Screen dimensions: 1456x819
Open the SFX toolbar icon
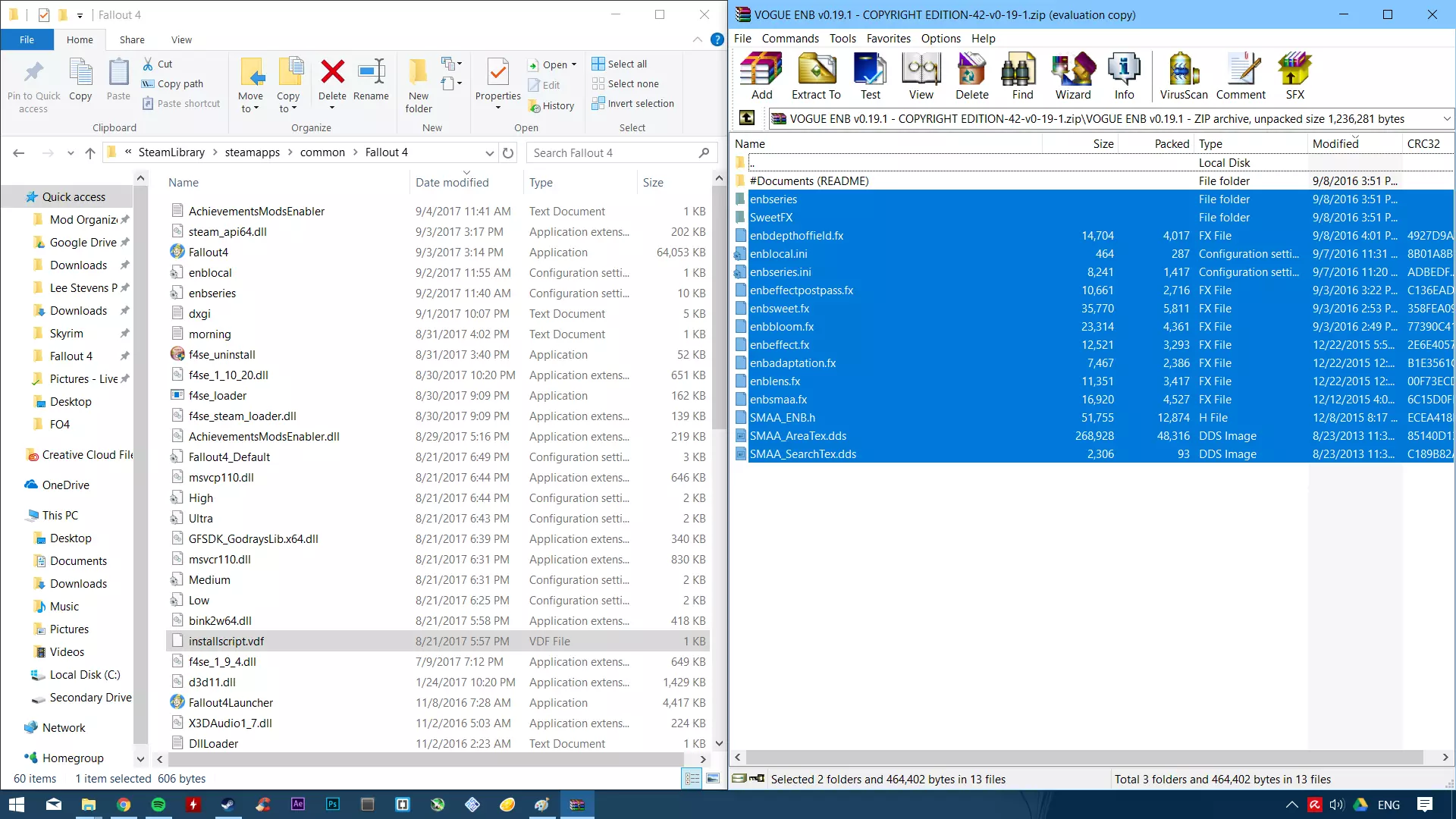(x=1294, y=76)
